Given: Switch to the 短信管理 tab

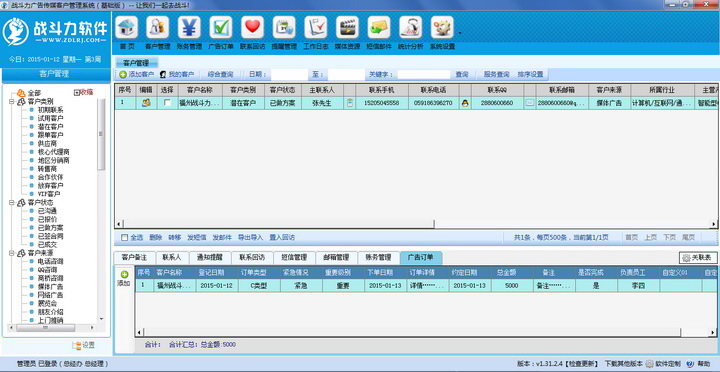Looking at the screenshot, I should (294, 258).
